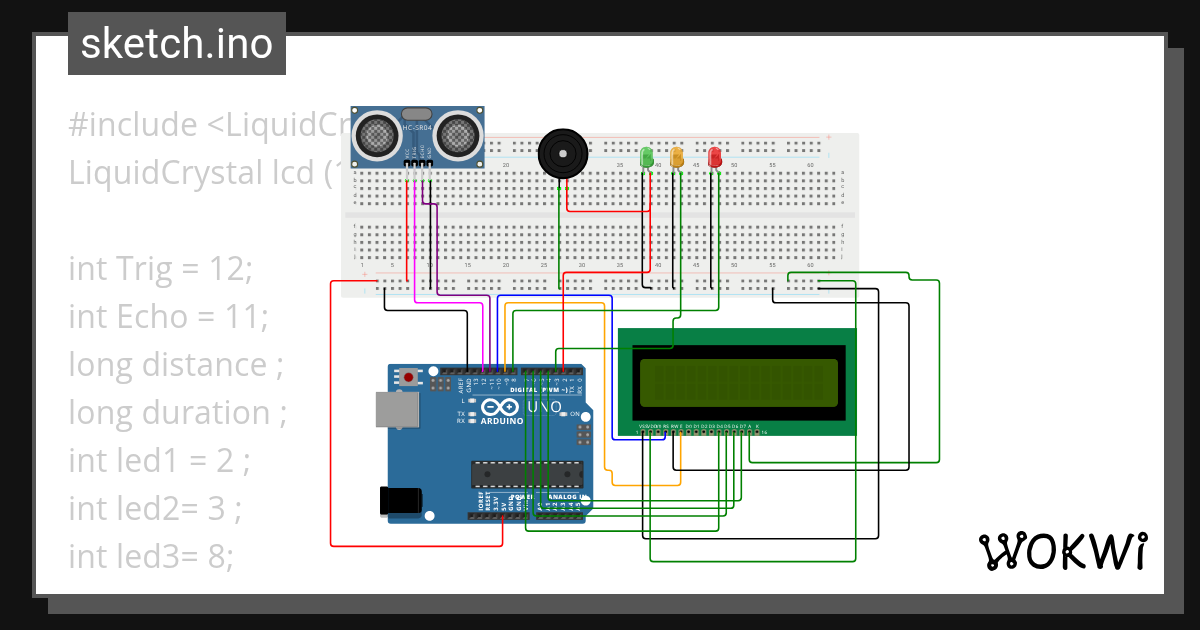The image size is (1200, 630).
Task: Select the red LED on breadboard
Action: click(x=714, y=158)
